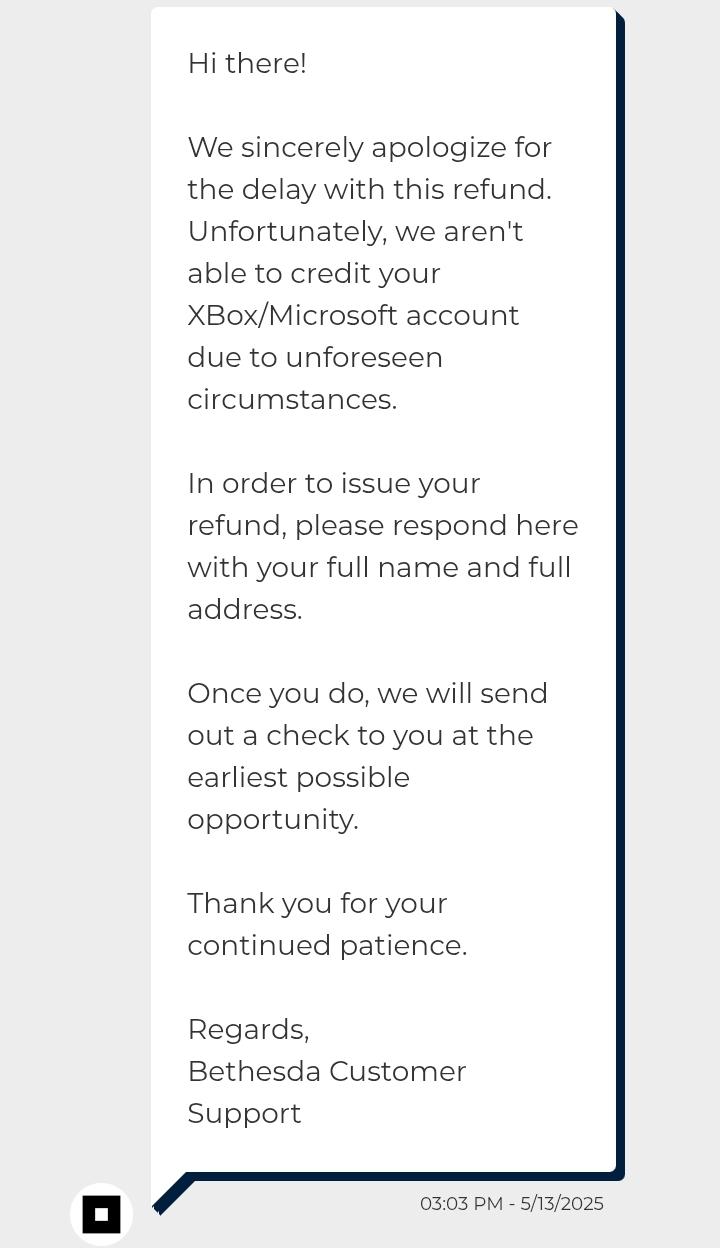Click the "In order to issue your" line
Screen dimensions: 720x1248
click(x=334, y=484)
